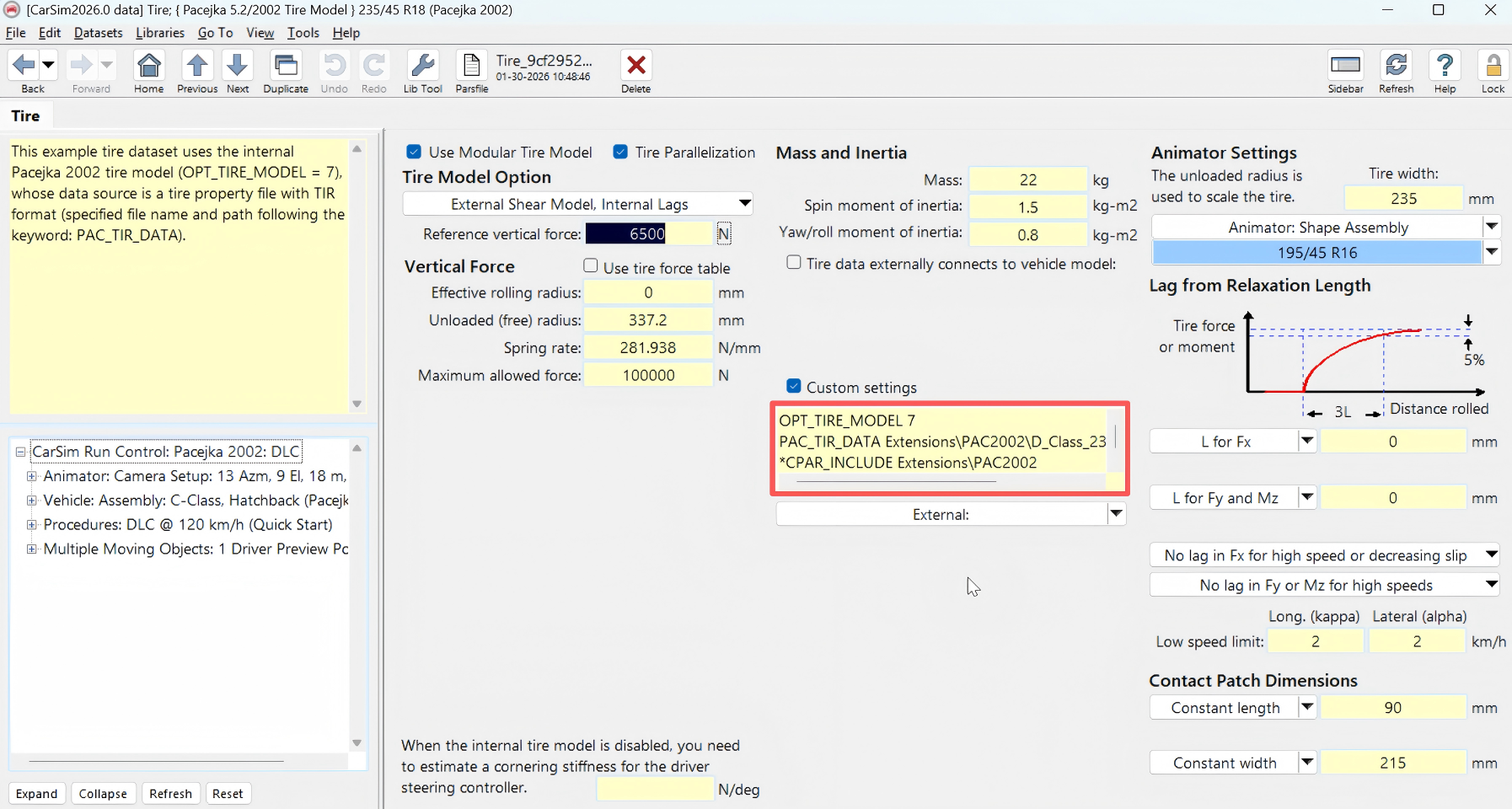Open the Tools menu
1512x809 pixels.
tap(303, 33)
